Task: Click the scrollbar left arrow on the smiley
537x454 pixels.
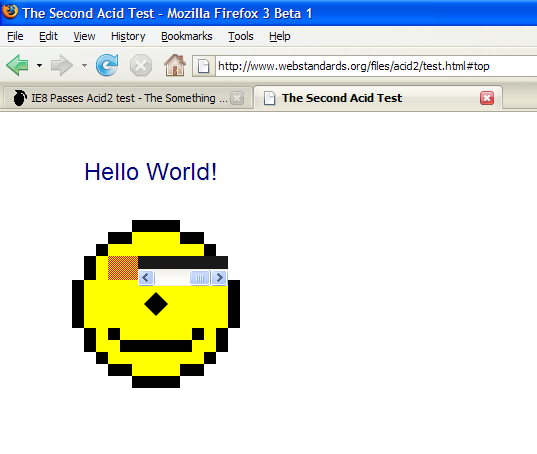Action: (x=146, y=277)
